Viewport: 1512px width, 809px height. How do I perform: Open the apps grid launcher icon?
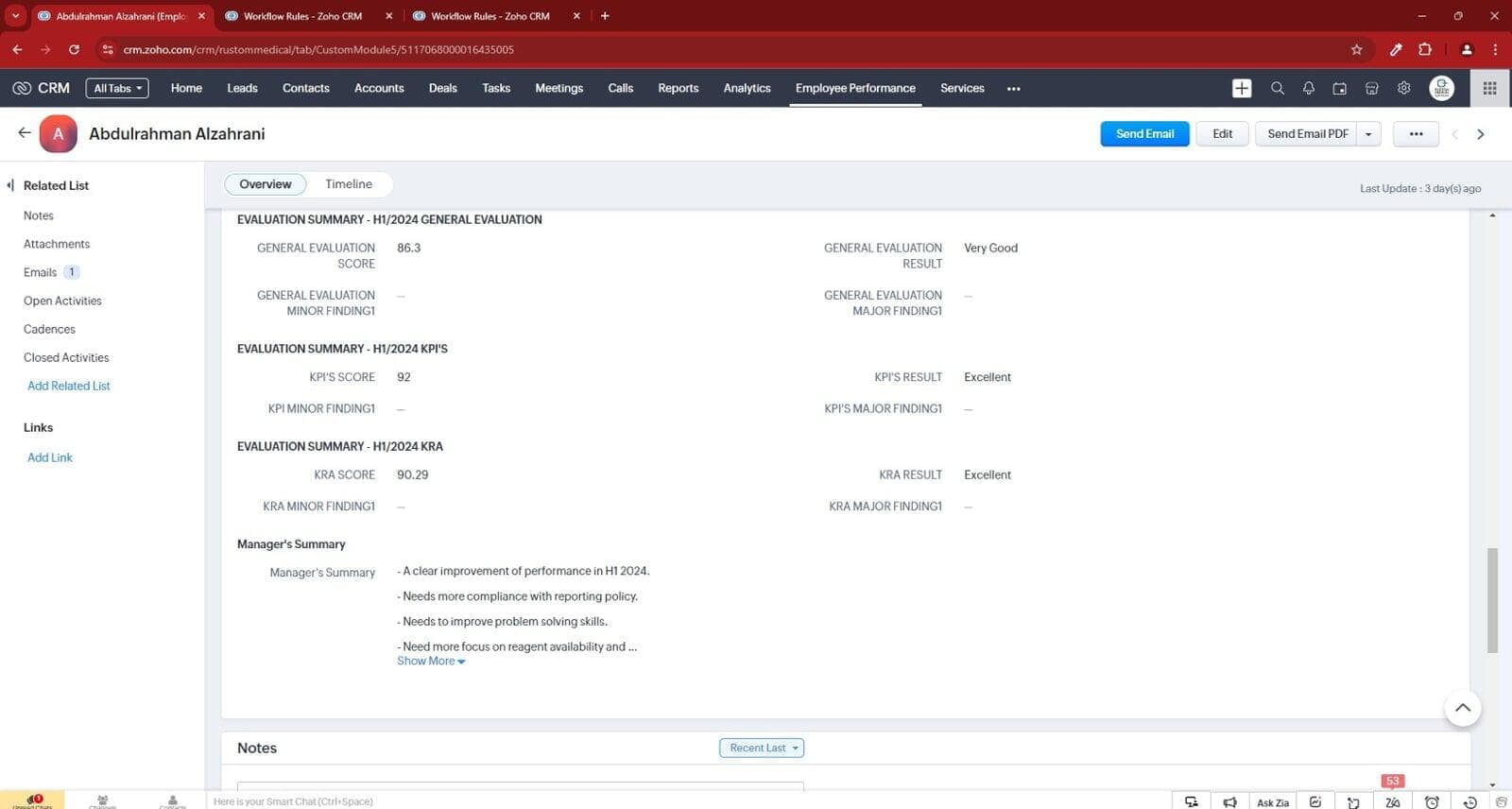(1489, 88)
